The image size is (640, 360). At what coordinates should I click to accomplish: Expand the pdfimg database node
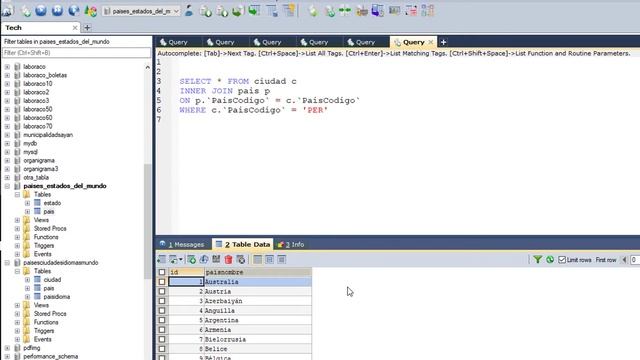(7, 348)
